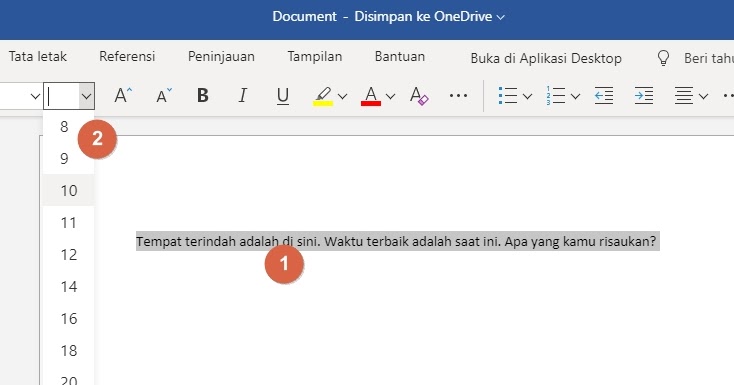734x385 pixels.
Task: Select font size 12
Action: click(68, 254)
